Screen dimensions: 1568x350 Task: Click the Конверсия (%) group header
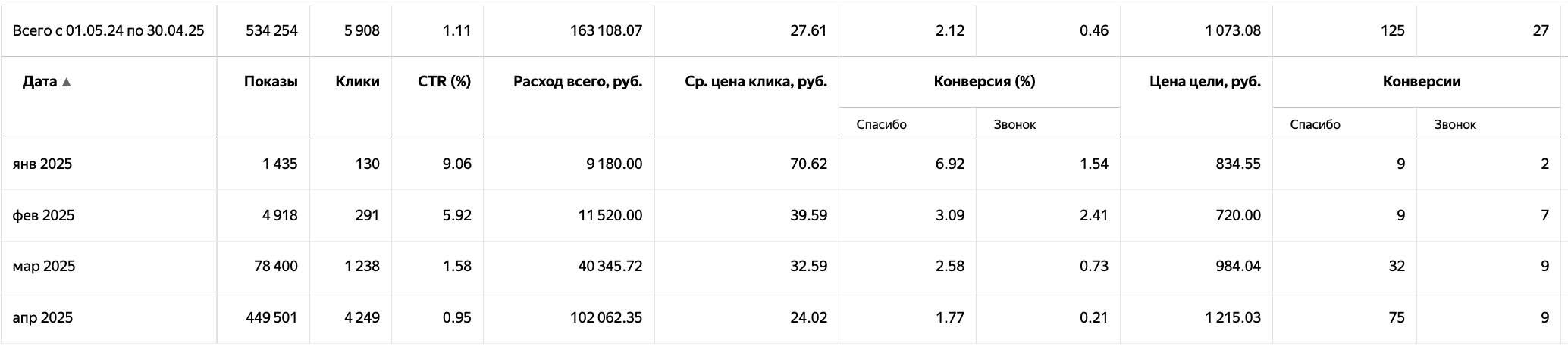(984, 82)
